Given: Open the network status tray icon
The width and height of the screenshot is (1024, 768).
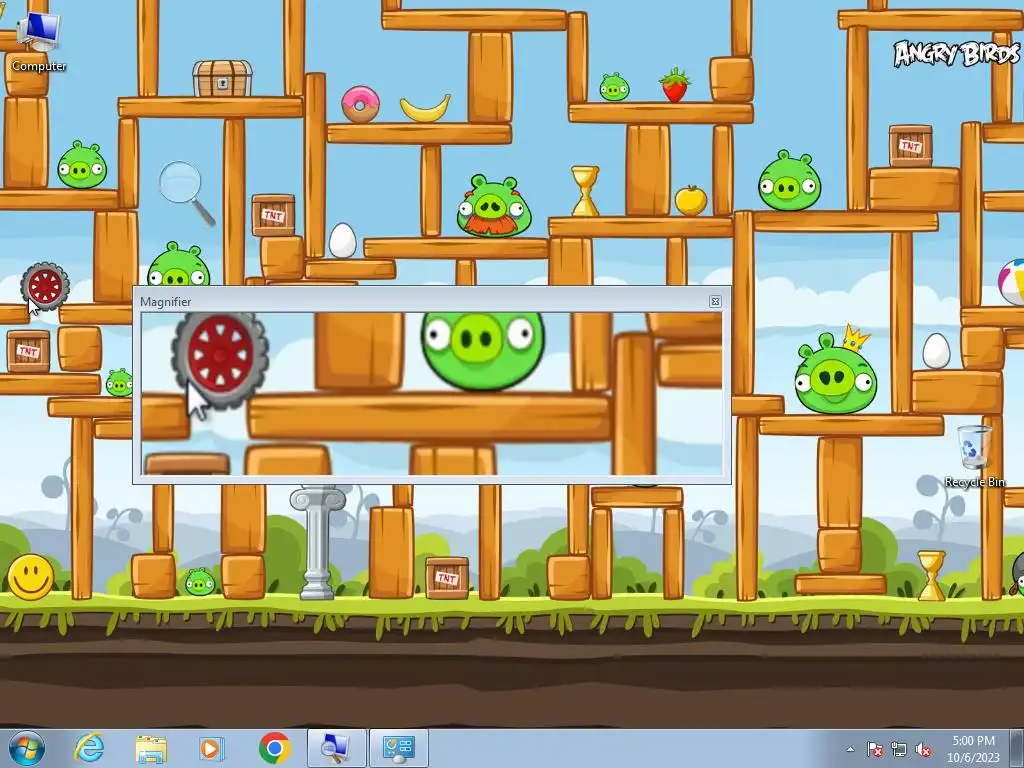Looking at the screenshot, I should click(899, 749).
